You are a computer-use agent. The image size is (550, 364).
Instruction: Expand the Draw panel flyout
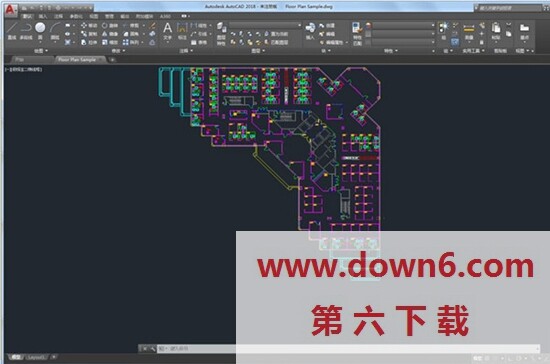pyautogui.click(x=41, y=51)
